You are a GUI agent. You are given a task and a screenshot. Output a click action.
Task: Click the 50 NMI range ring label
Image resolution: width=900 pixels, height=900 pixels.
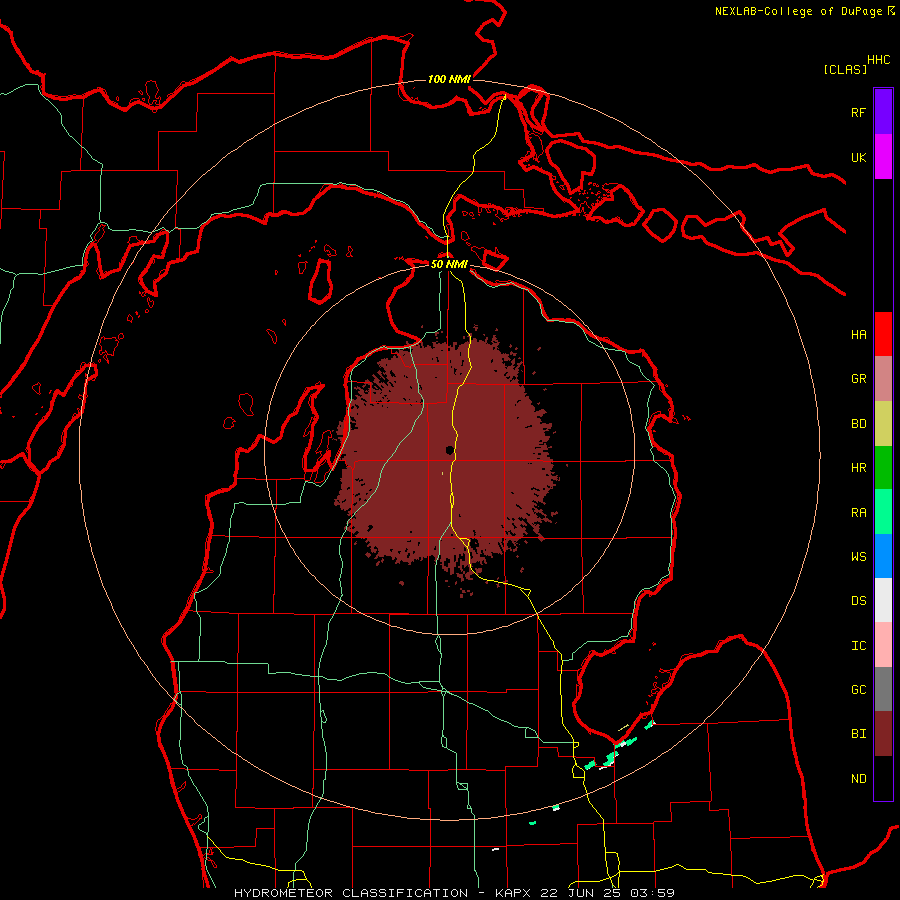click(449, 264)
